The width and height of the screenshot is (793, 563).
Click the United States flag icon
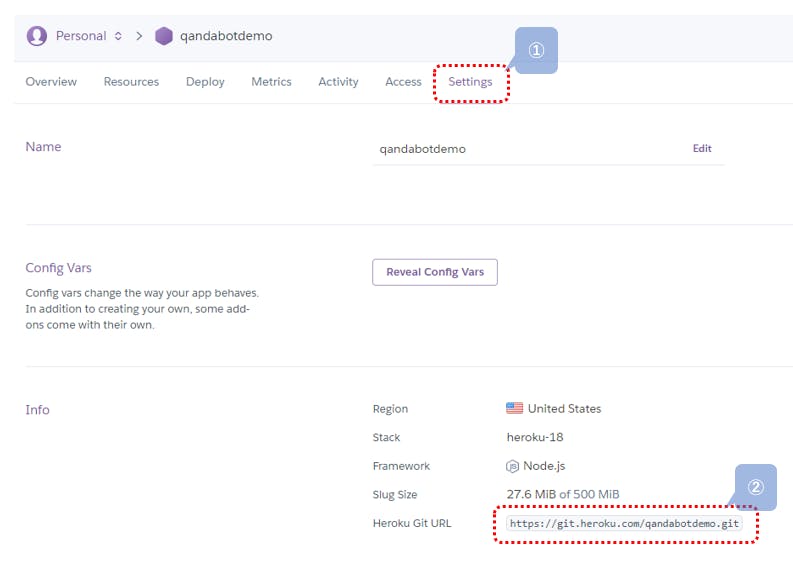(514, 408)
